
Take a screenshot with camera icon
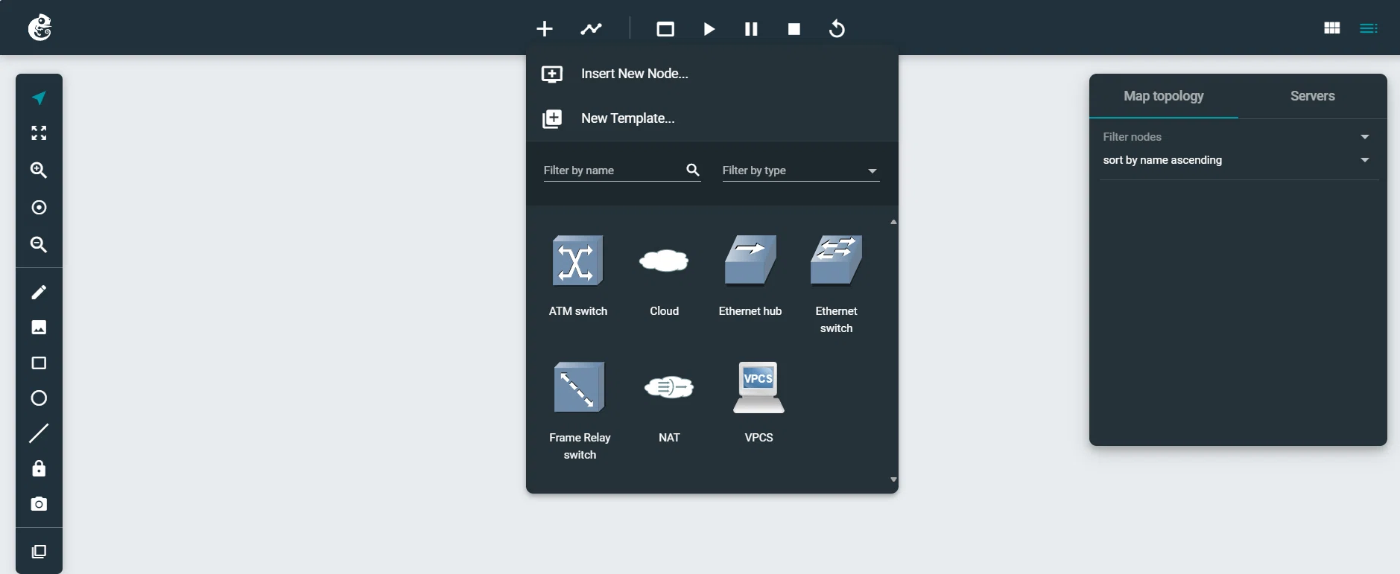point(39,504)
